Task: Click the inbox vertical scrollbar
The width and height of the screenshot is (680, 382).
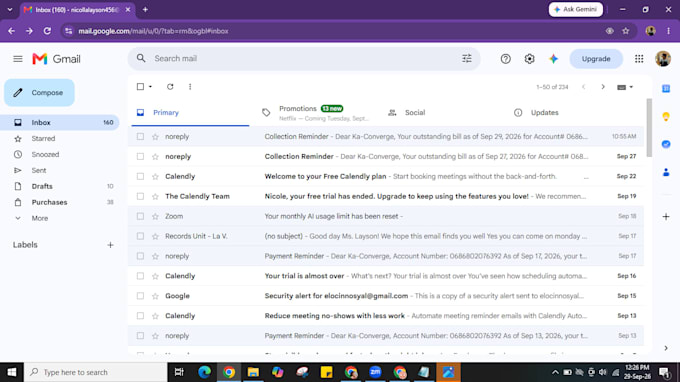Action: pos(649,128)
